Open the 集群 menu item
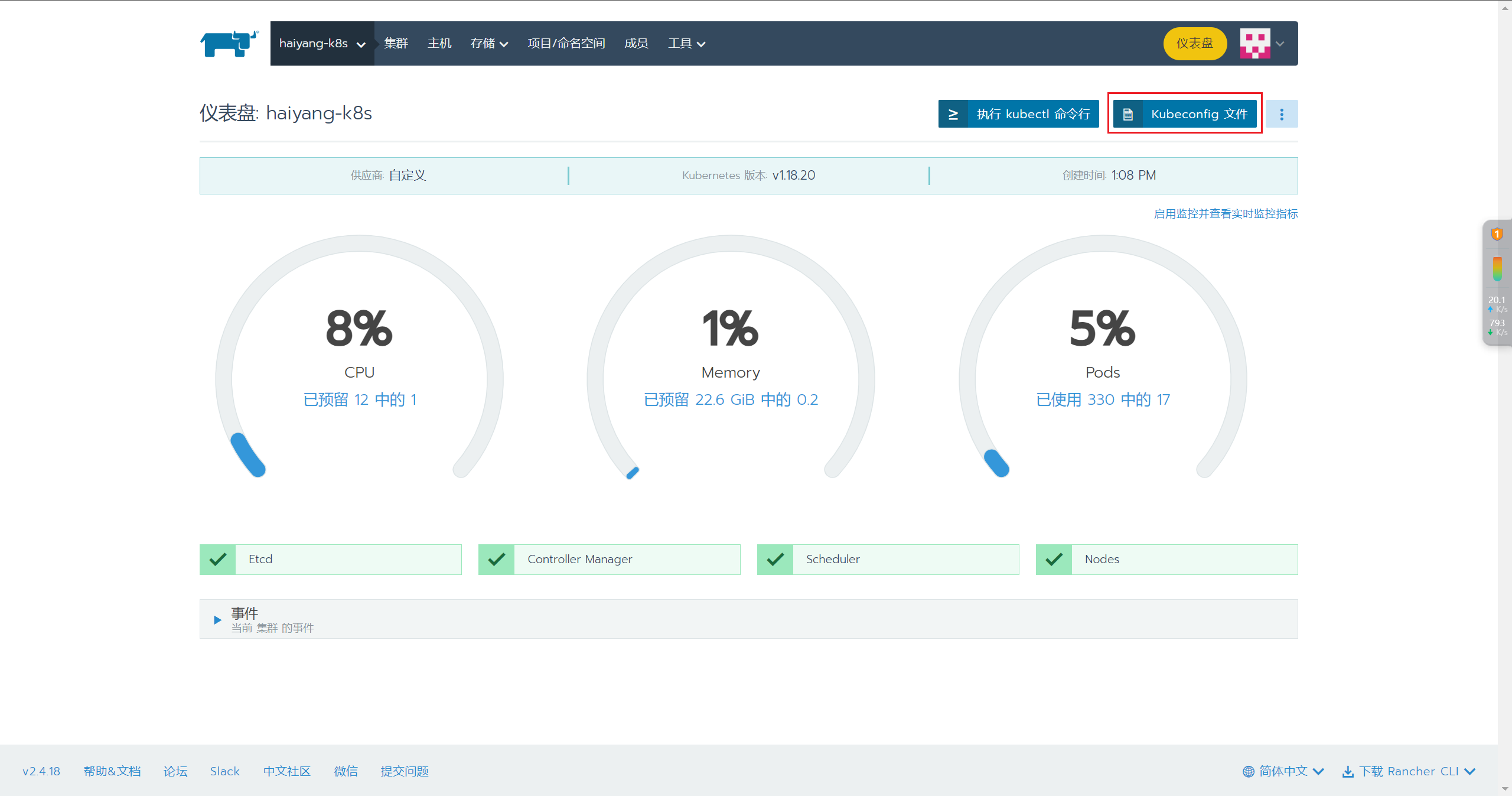 396,44
